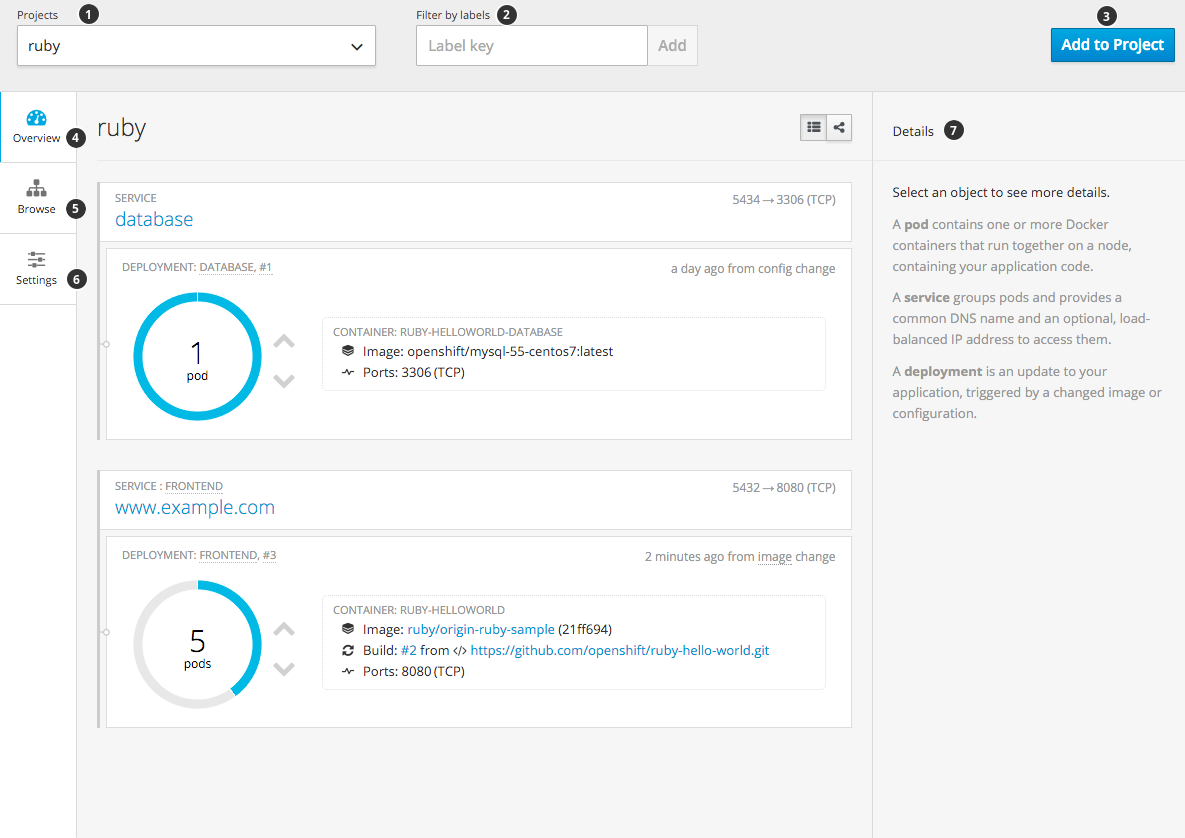Switch to list view using the list icon

[x=813, y=127]
